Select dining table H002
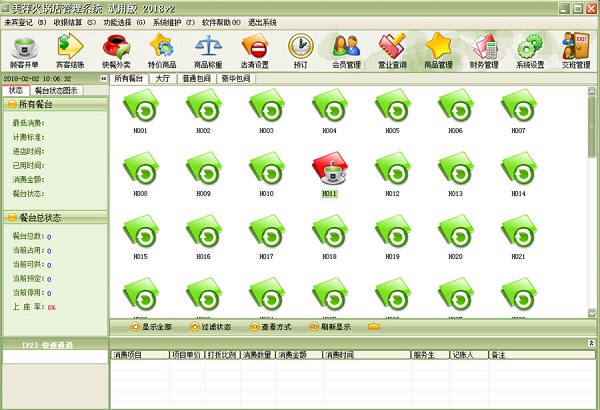The width and height of the screenshot is (600, 410). point(204,111)
